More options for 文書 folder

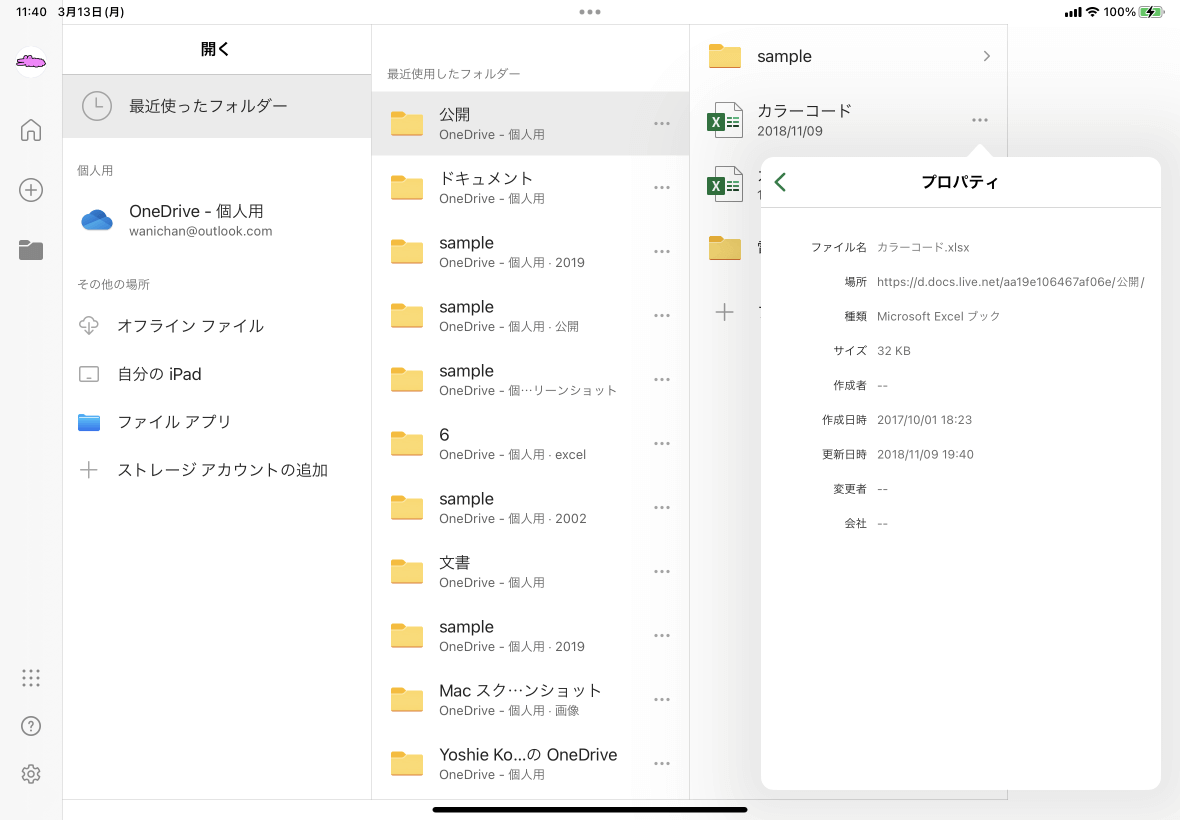[661, 571]
